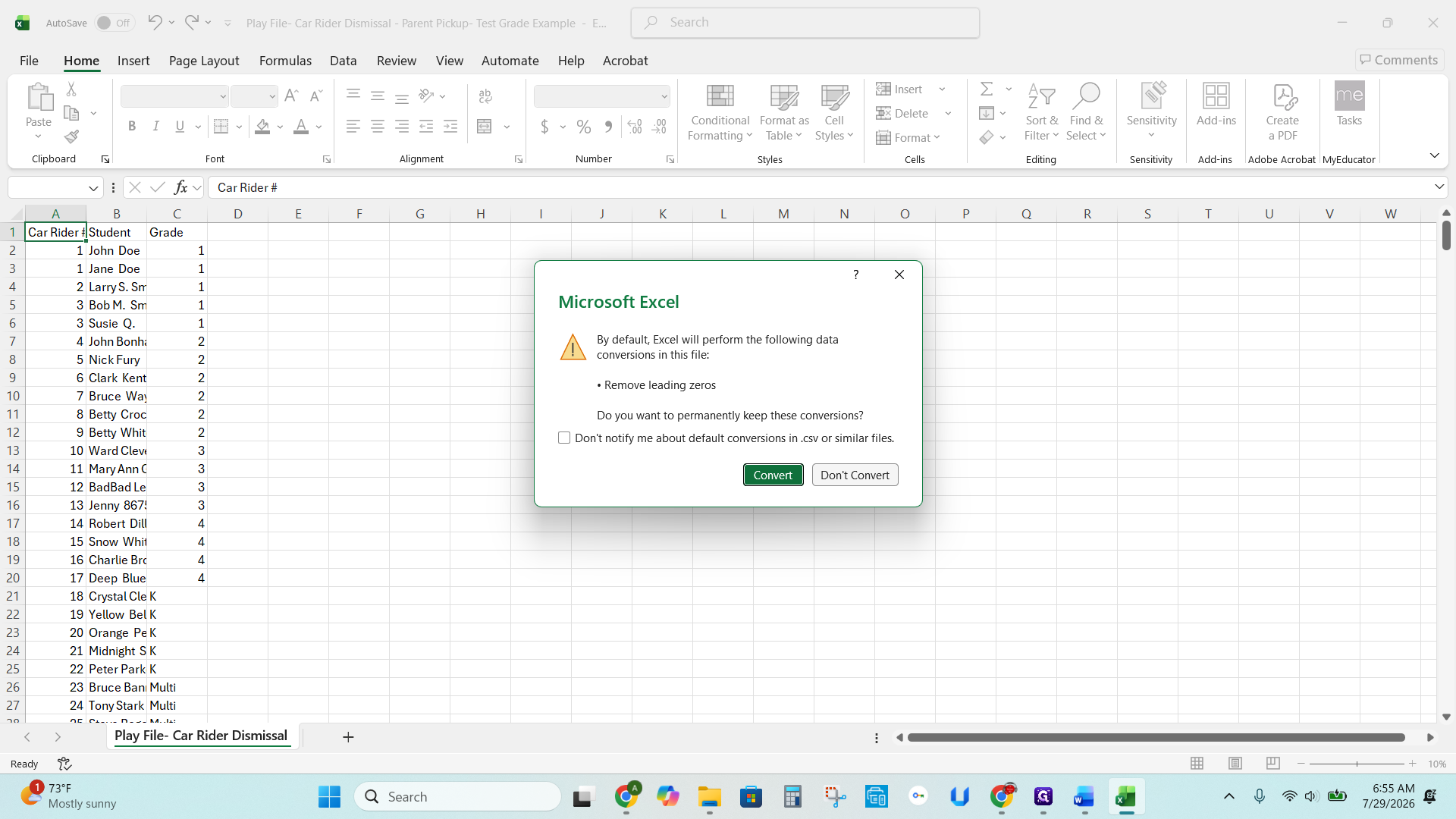This screenshot has height=819, width=1456.
Task: Click the Center align icon
Action: 378,127
